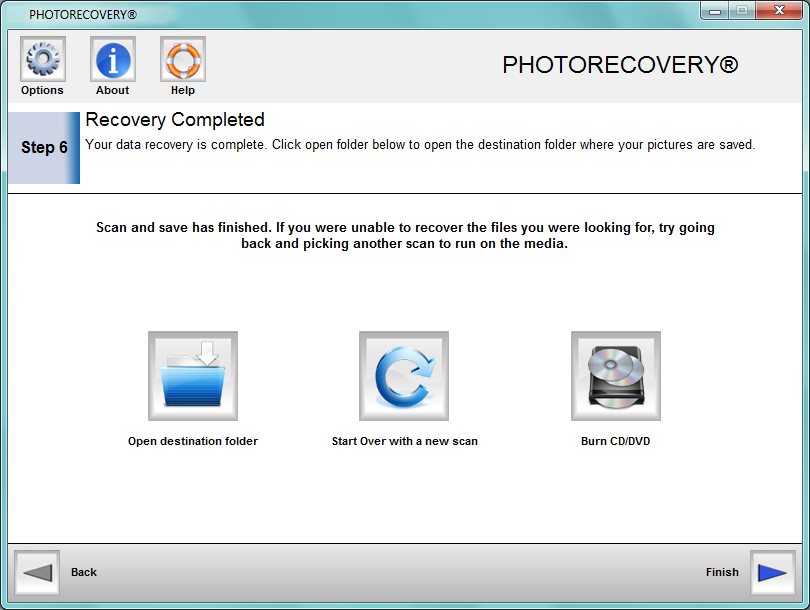The height and width of the screenshot is (610, 810).
Task: Click the PHOTORECOVERY logo text in header
Action: point(620,65)
